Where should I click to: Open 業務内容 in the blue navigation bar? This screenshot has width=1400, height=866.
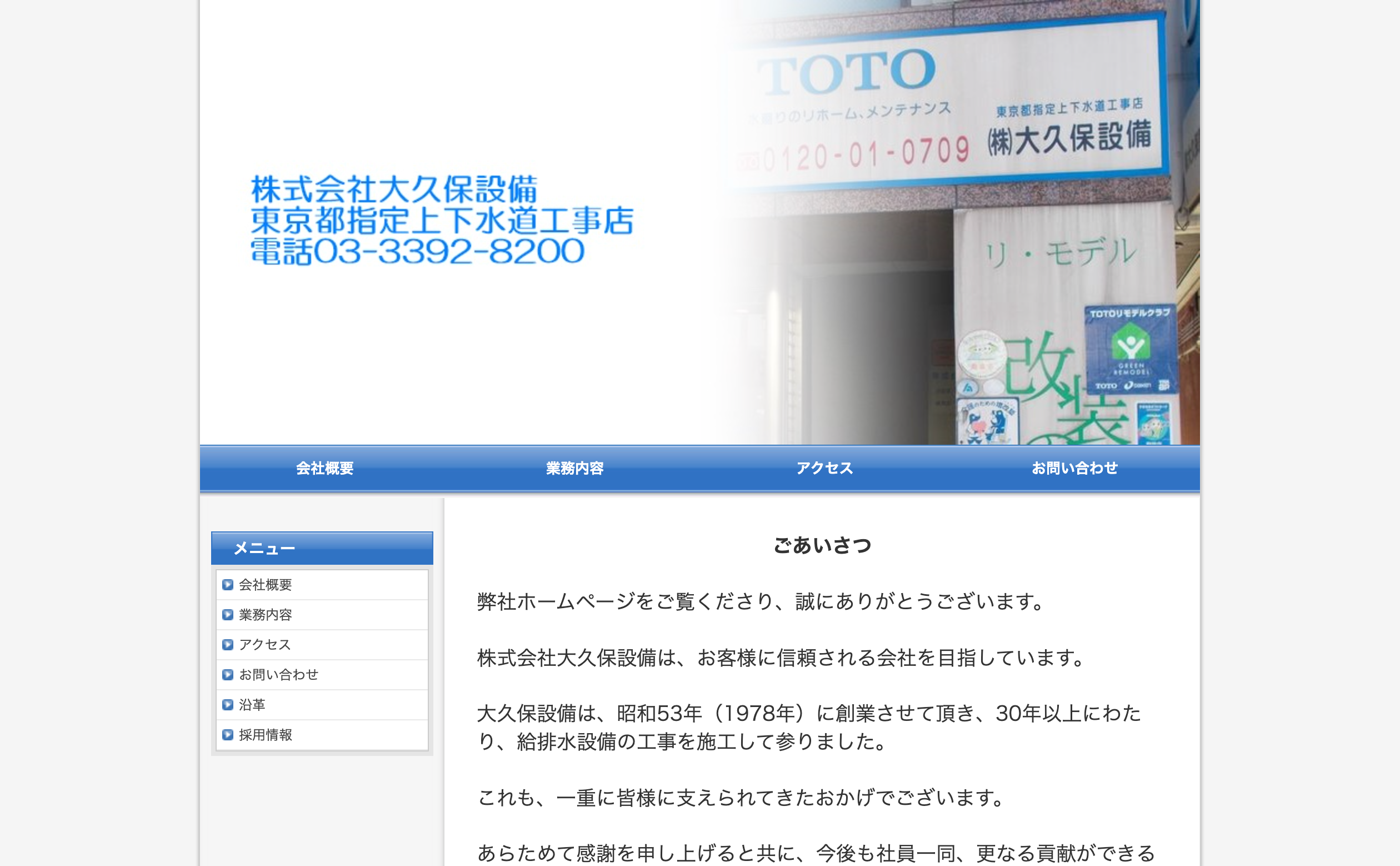[574, 468]
